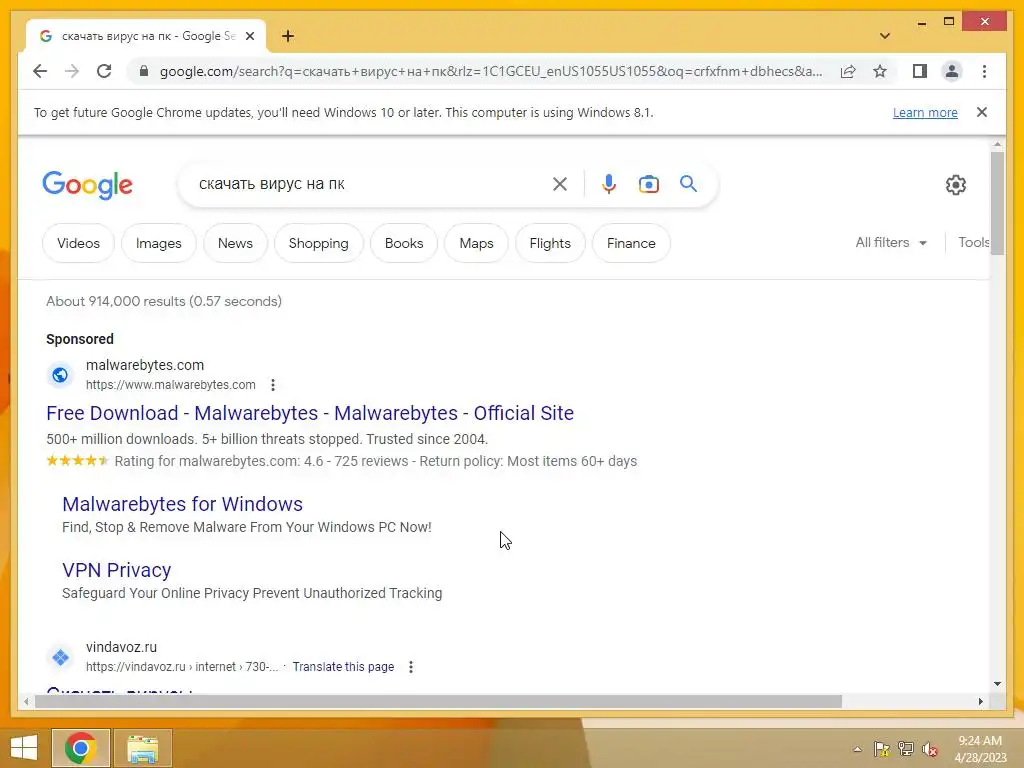Switch to the Flights filter
The height and width of the screenshot is (768, 1024).
(x=550, y=243)
